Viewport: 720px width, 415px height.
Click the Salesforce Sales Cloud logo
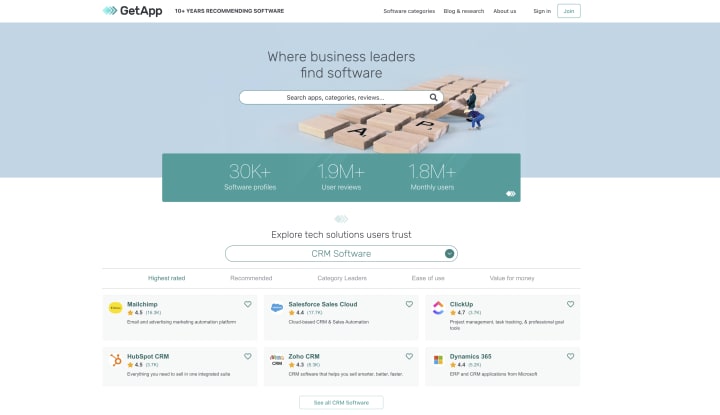[x=277, y=308]
